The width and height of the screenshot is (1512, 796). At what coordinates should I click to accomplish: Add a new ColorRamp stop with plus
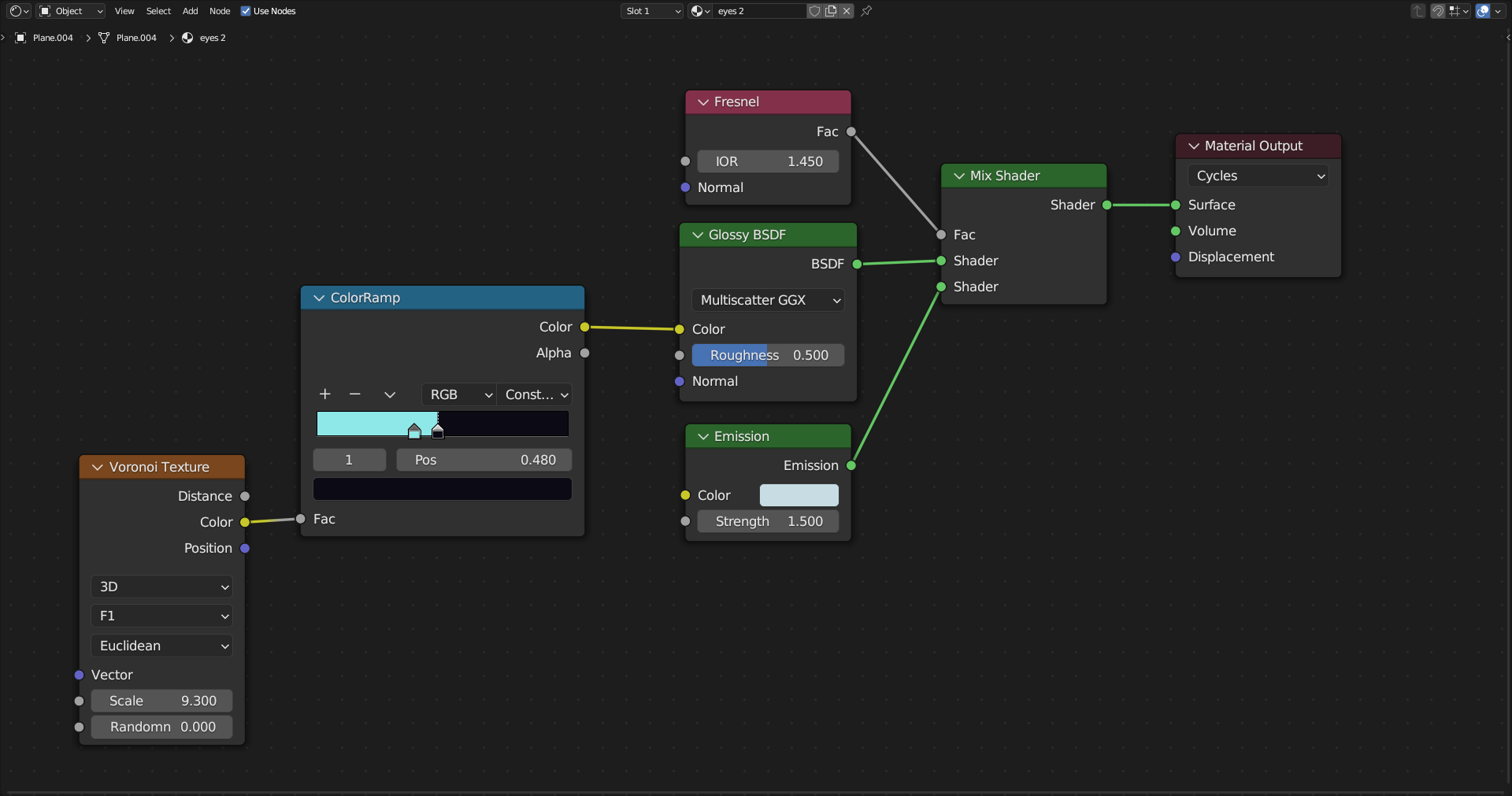click(325, 394)
